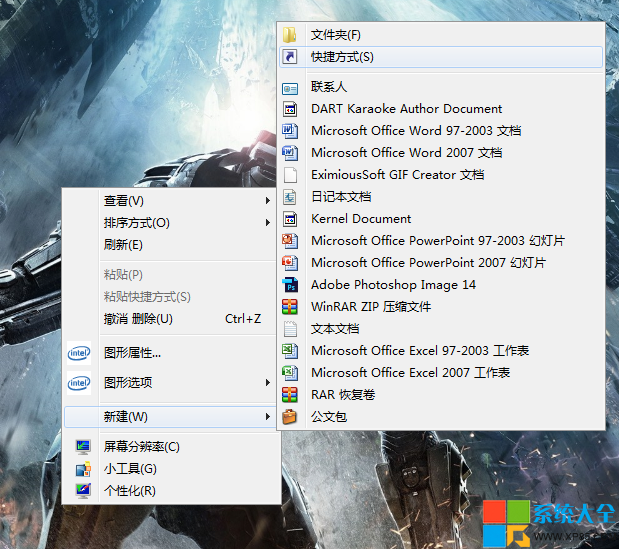Create Microsoft Office PowerPoint 2007 幻灯片
This screenshot has width=619, height=549.
(441, 263)
